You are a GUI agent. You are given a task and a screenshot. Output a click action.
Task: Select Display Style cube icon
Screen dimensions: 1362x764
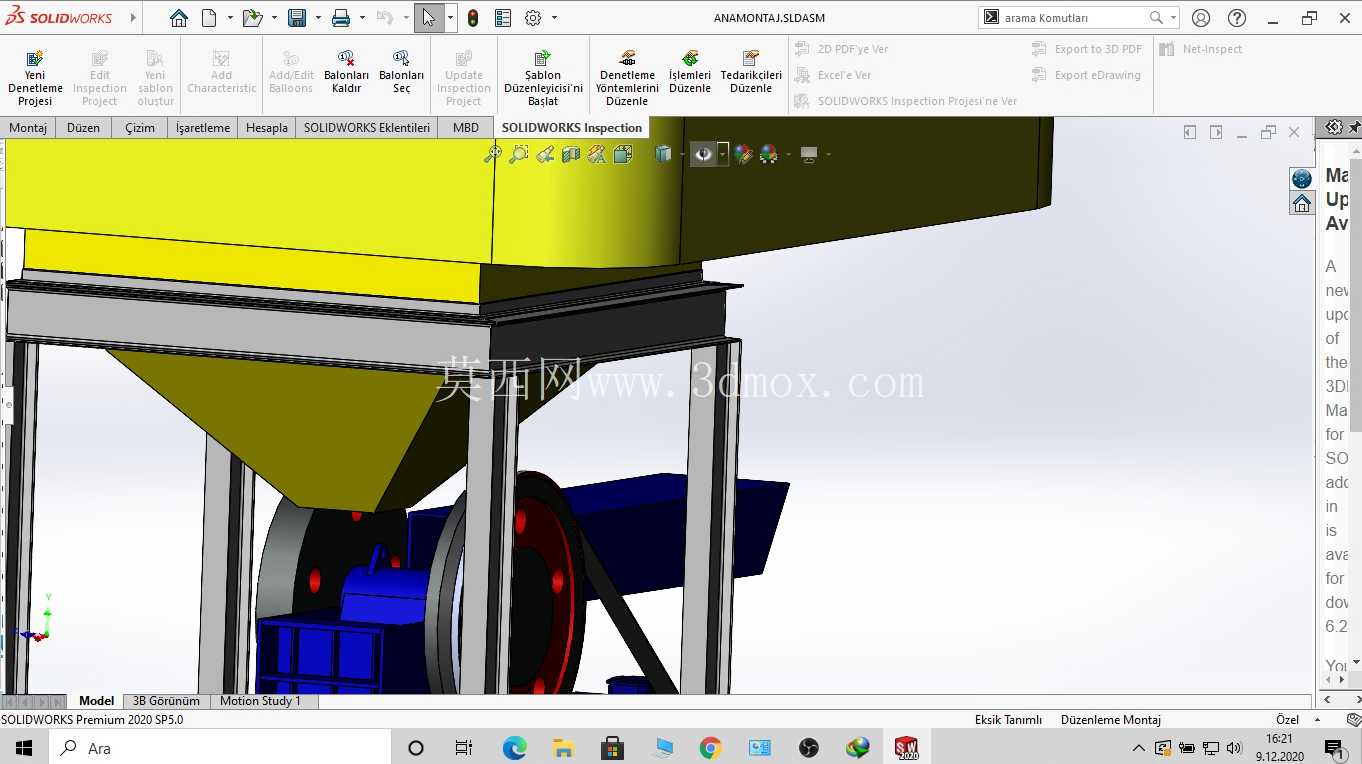(663, 154)
